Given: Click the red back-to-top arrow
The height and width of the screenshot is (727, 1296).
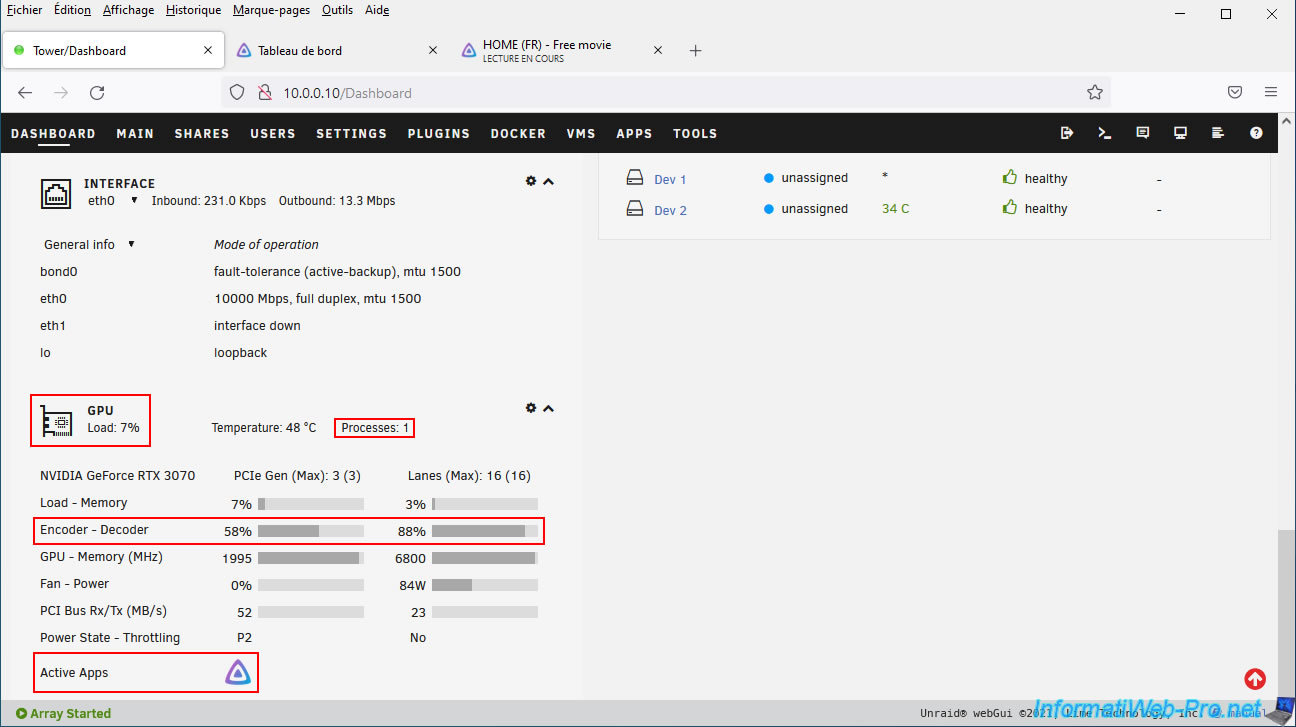Looking at the screenshot, I should coord(1255,680).
